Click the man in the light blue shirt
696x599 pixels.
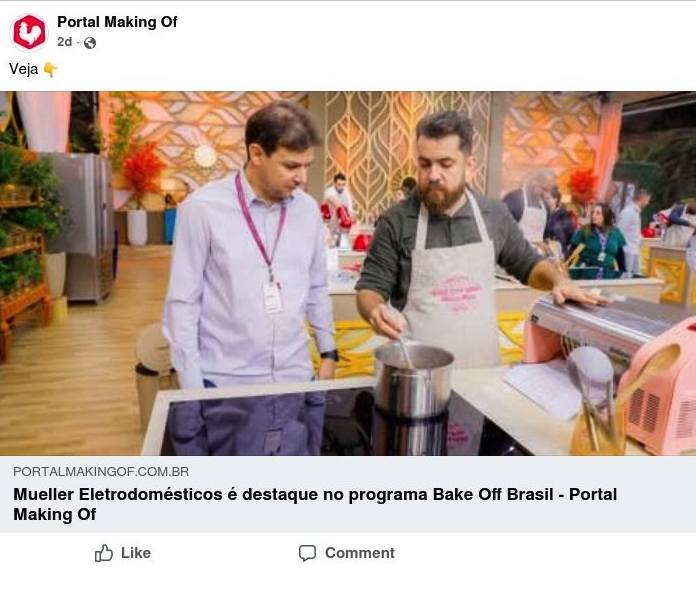251,275
